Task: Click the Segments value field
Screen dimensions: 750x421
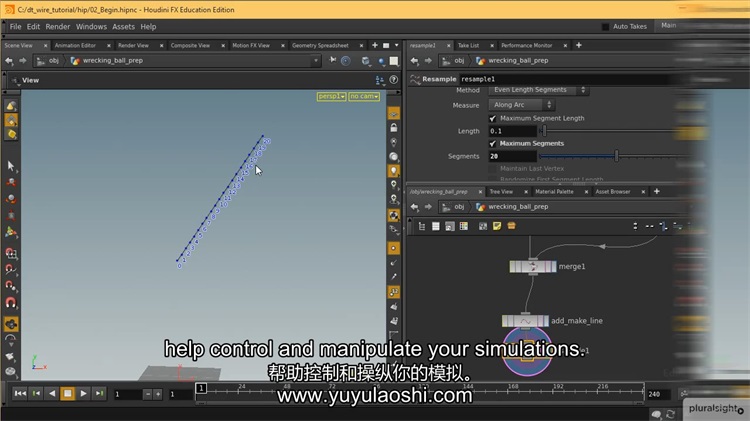Action: tap(512, 156)
